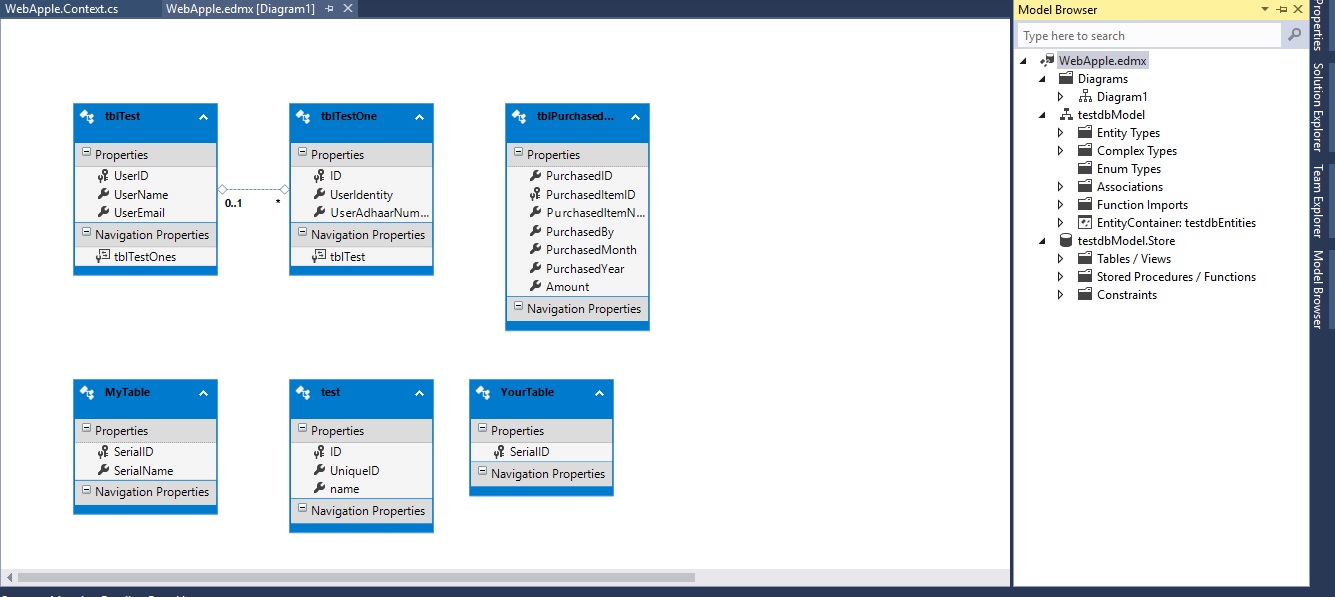Click the testdbModel.Store database icon
Screen dimensions: 1335x597
click(1066, 240)
